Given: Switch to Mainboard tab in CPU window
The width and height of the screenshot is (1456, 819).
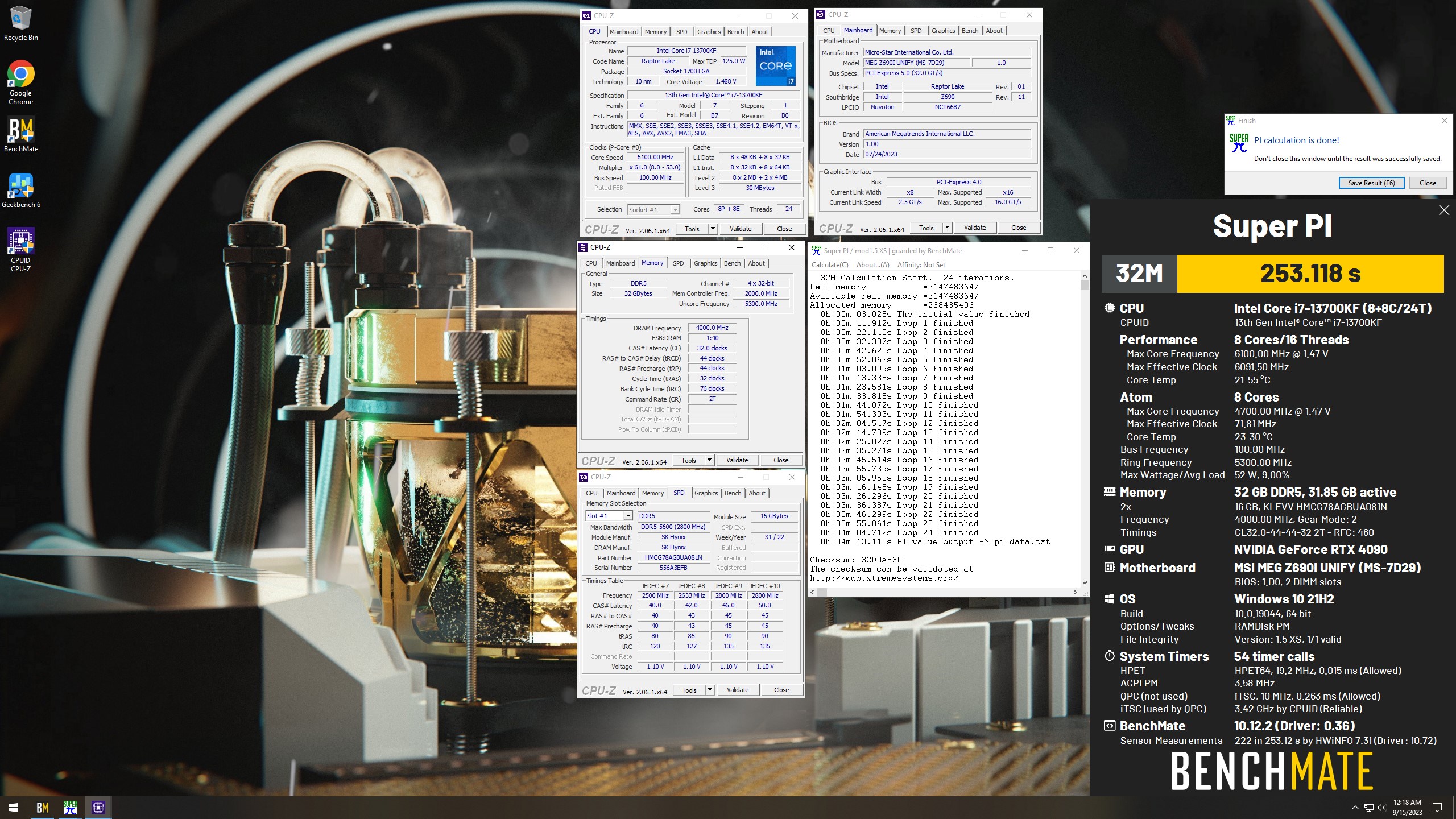Looking at the screenshot, I should [x=624, y=32].
